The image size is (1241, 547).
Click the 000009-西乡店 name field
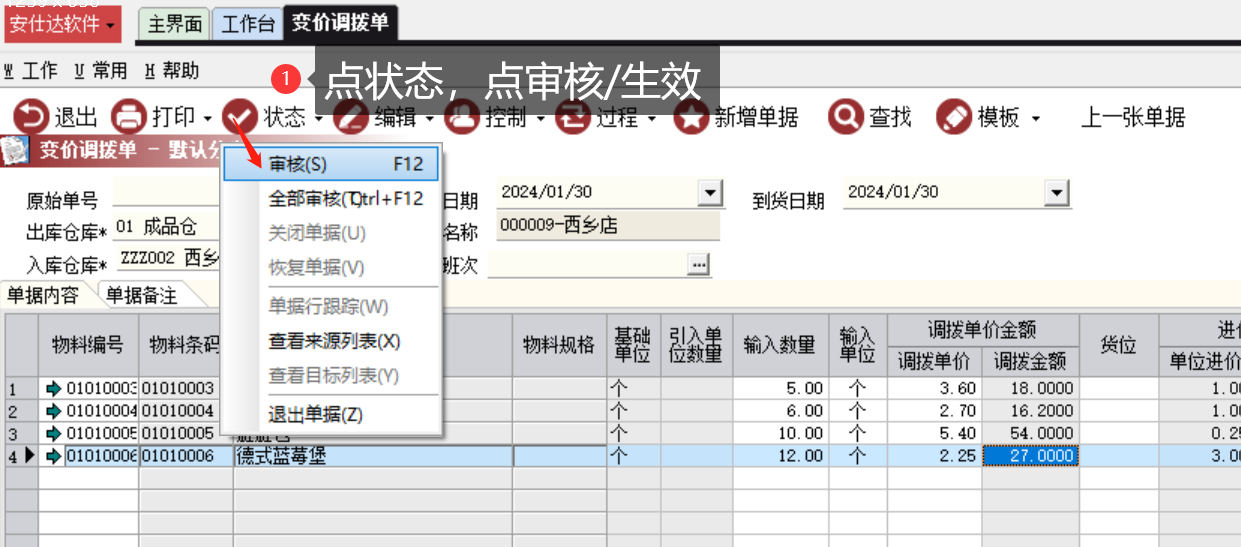(607, 227)
